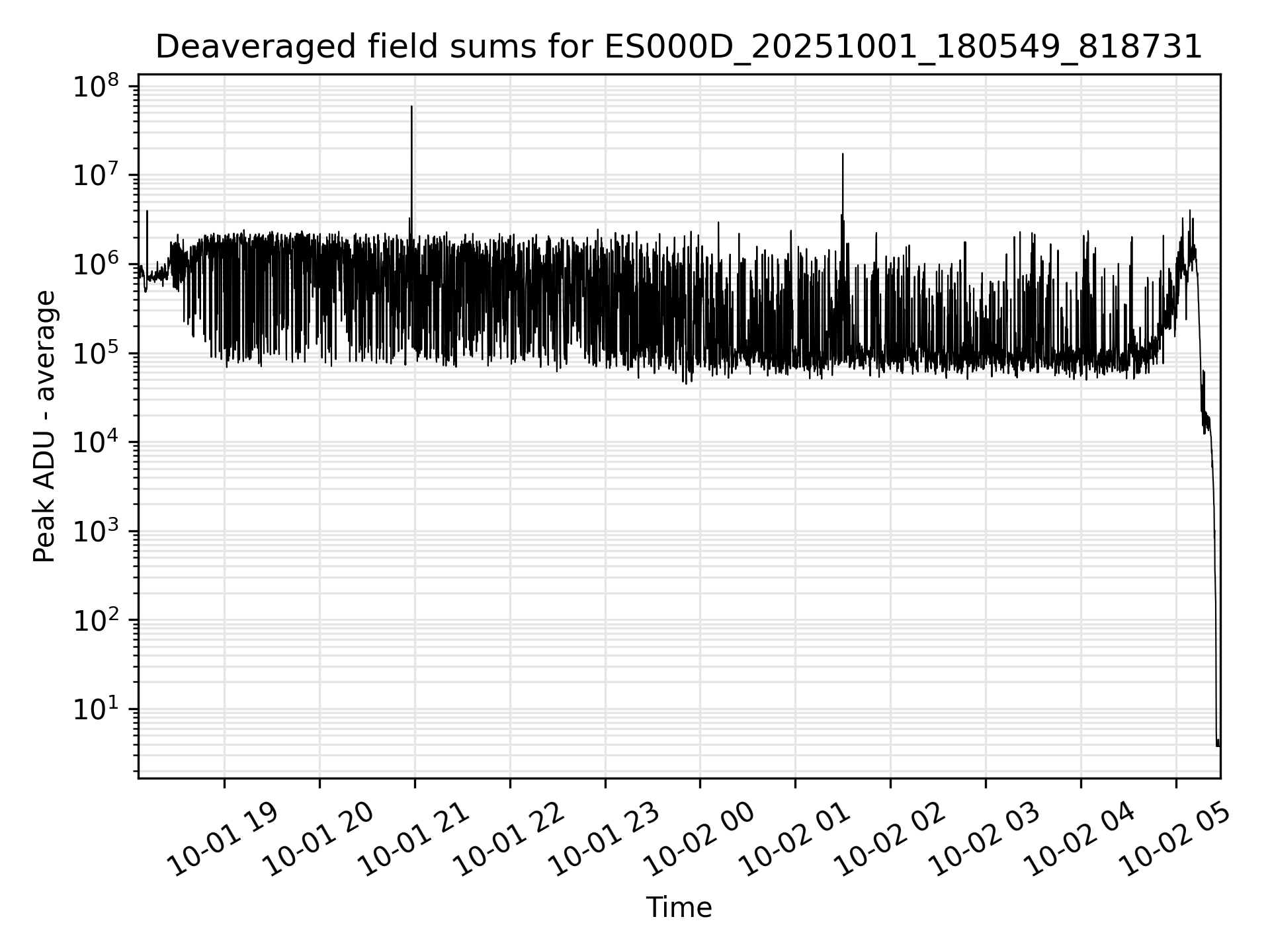Viewport: 1270px width, 952px height.
Task: Click the 10-02 00 tick label
Action: [699, 838]
